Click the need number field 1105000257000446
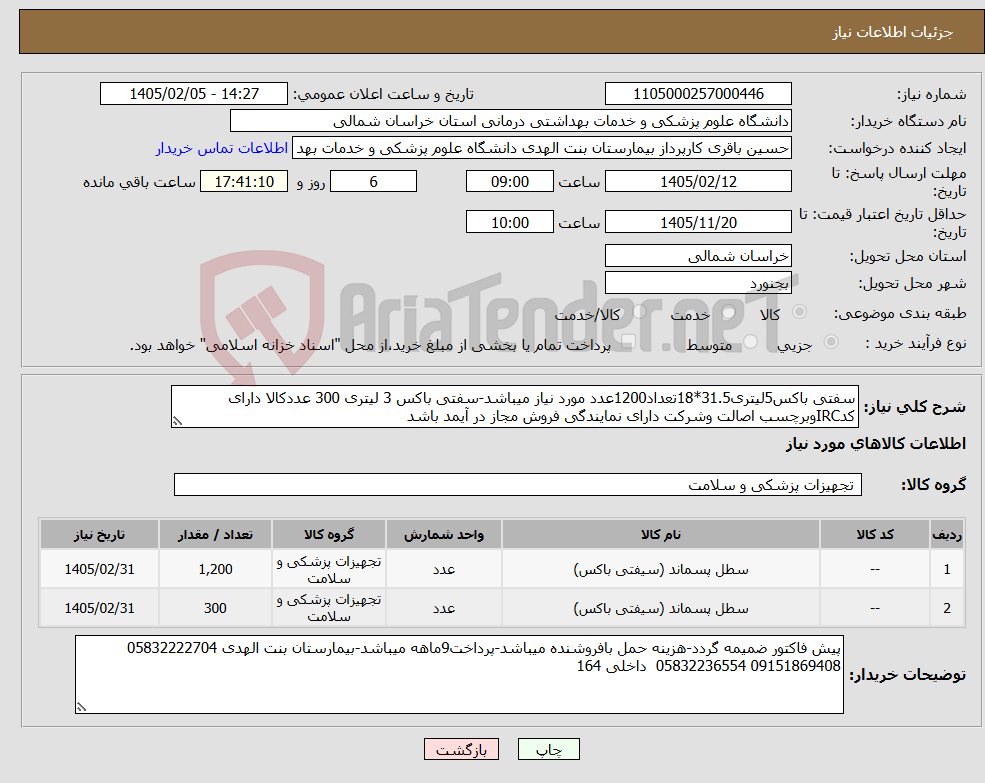The image size is (985, 783). click(x=698, y=94)
